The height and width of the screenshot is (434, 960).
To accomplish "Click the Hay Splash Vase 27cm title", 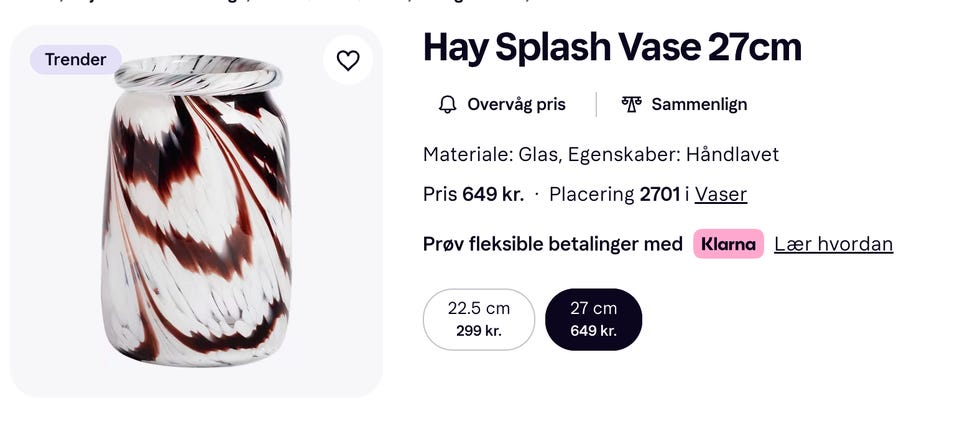I will coord(612,47).
